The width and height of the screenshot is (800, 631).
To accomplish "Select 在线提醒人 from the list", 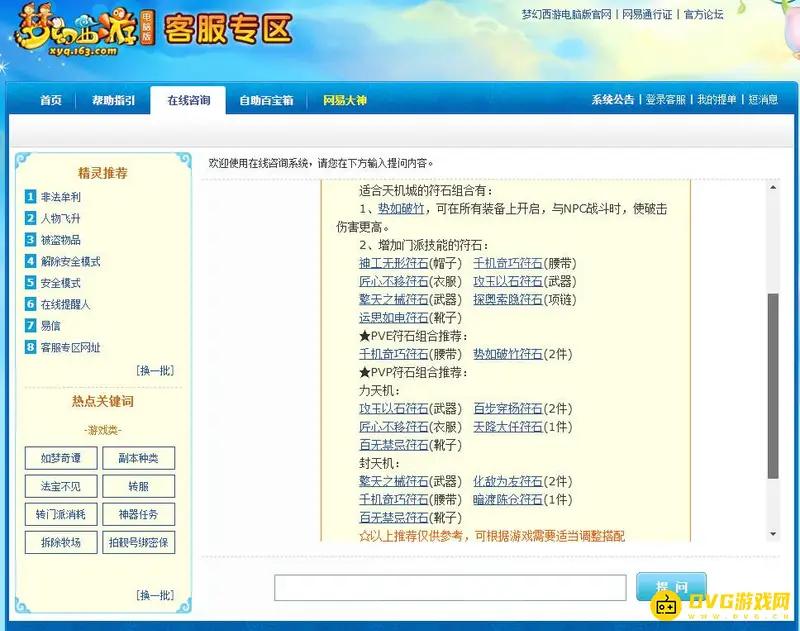I will [x=65, y=304].
